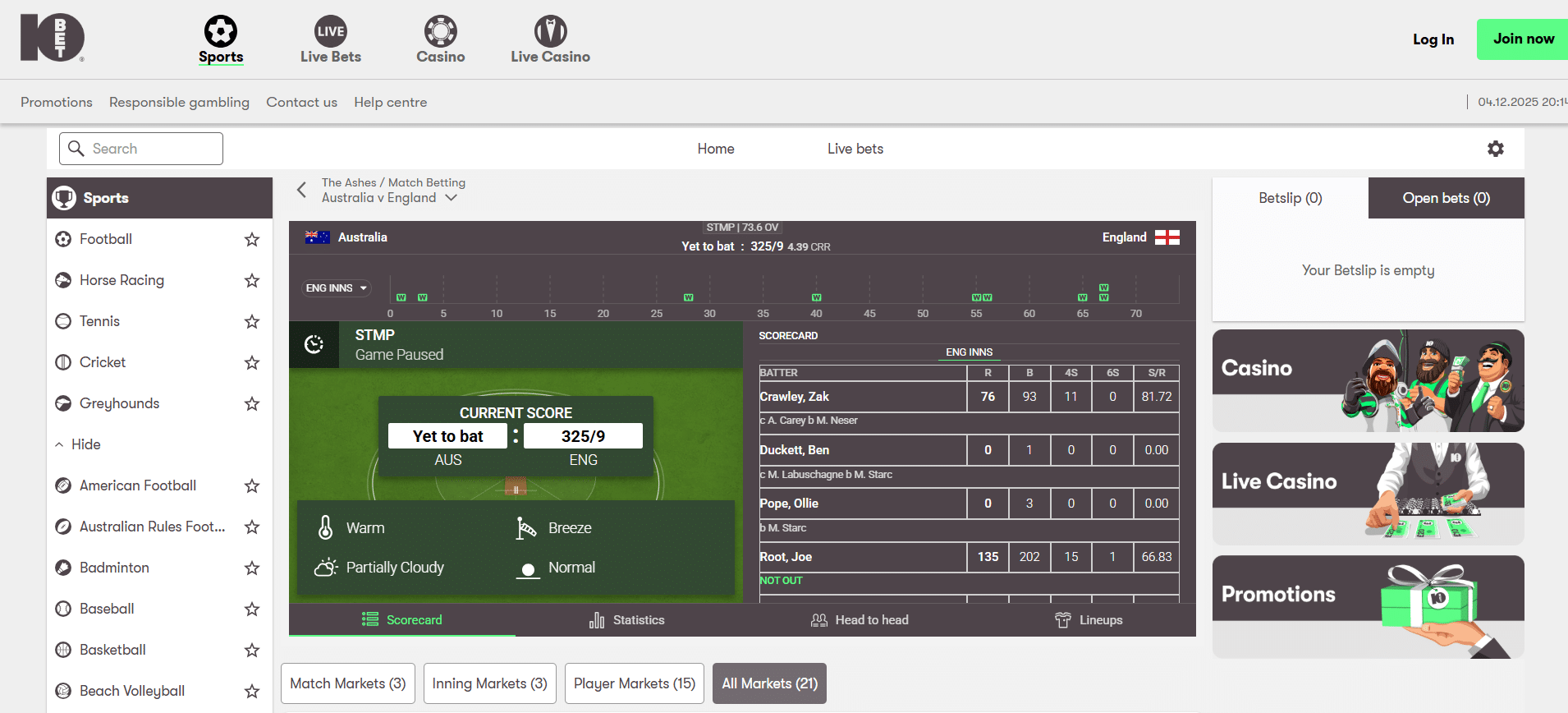The height and width of the screenshot is (713, 1568).
Task: Select the Open bets (0) tab
Action: click(x=1447, y=198)
